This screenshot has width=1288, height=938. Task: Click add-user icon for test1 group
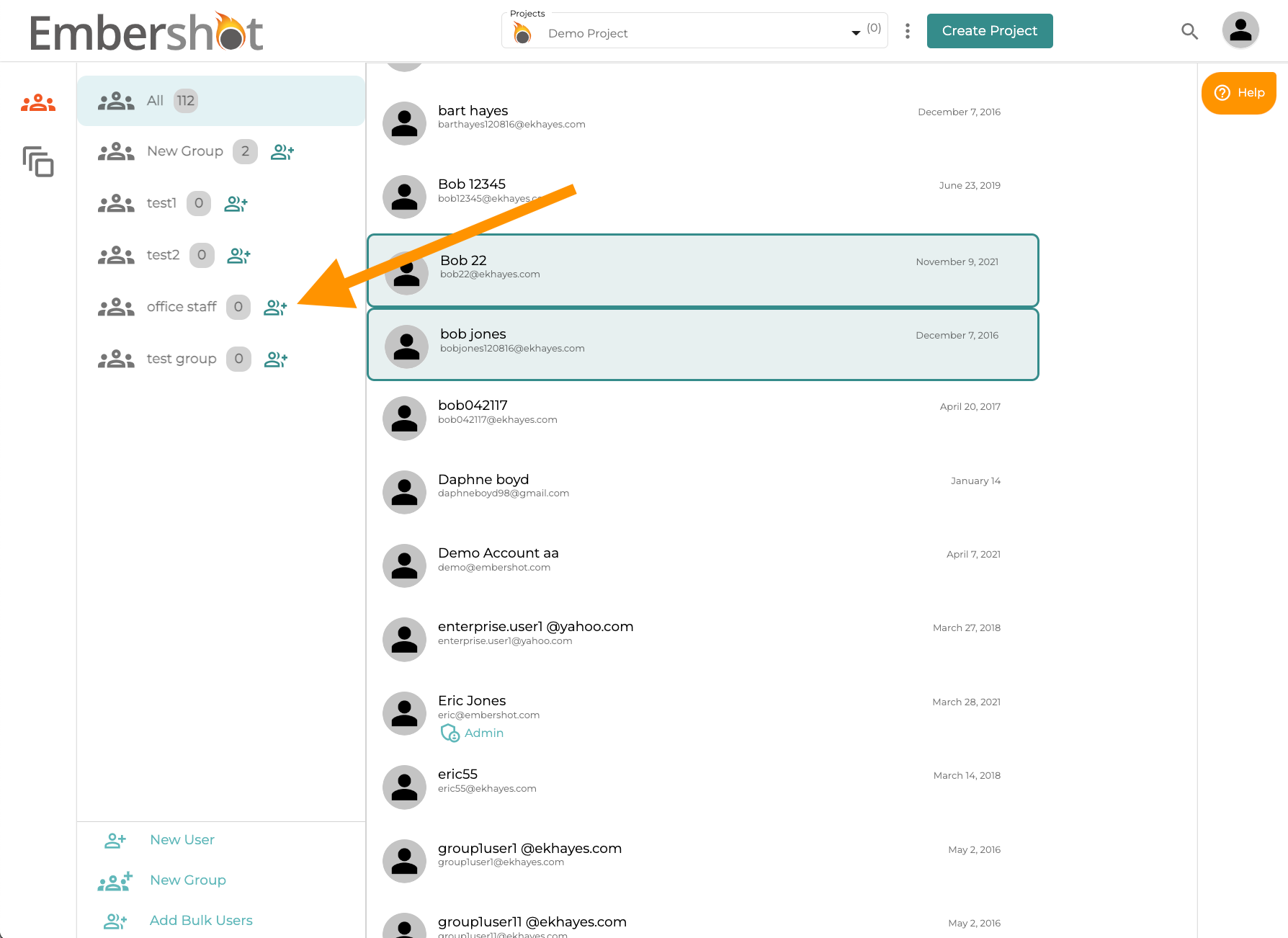coord(236,204)
